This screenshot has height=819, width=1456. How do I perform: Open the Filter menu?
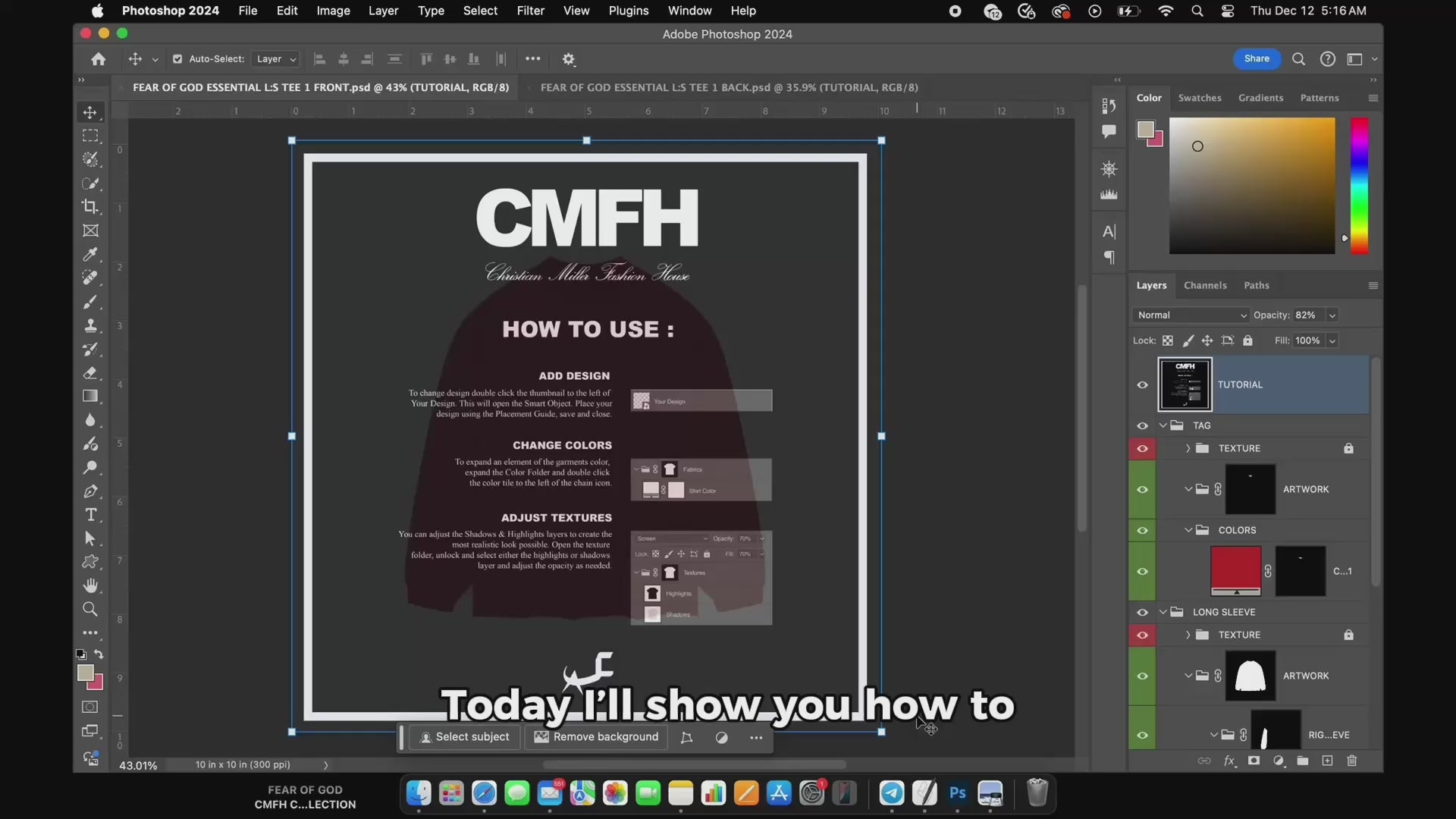pyautogui.click(x=530, y=11)
